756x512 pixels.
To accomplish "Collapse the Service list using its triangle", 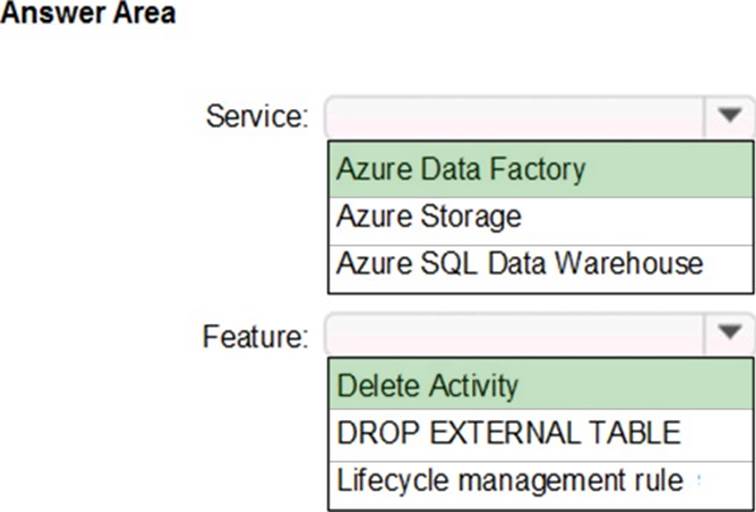I will coord(730,116).
